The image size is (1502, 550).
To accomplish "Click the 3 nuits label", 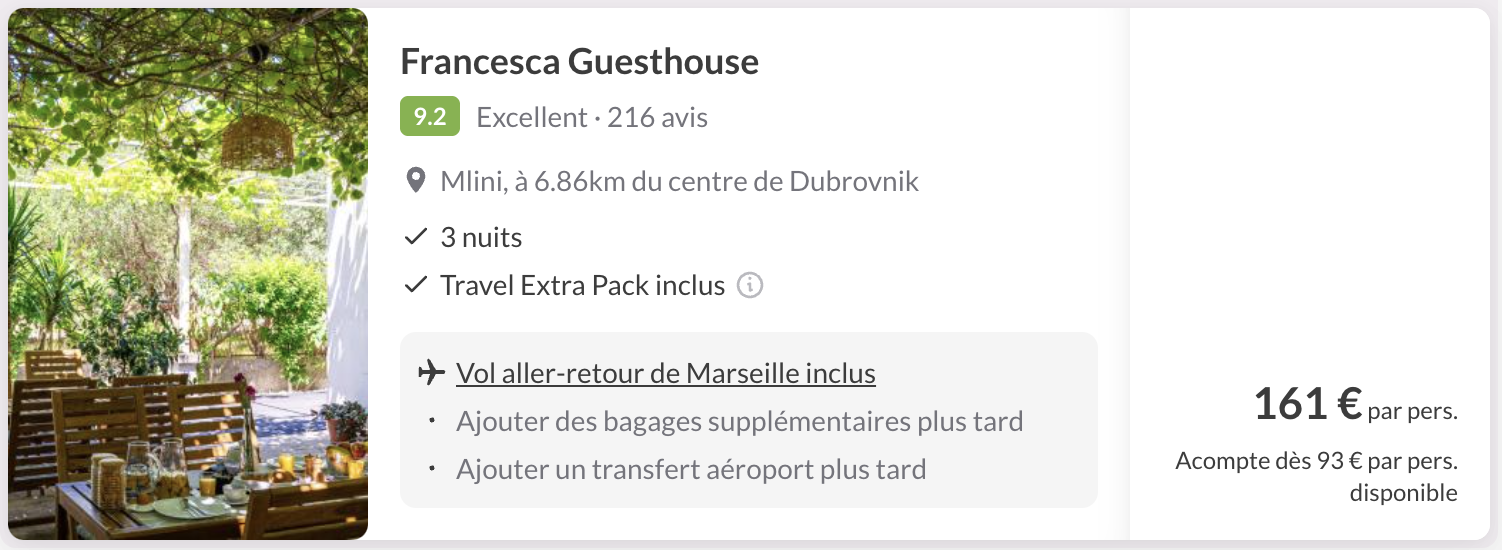I will [481, 238].
